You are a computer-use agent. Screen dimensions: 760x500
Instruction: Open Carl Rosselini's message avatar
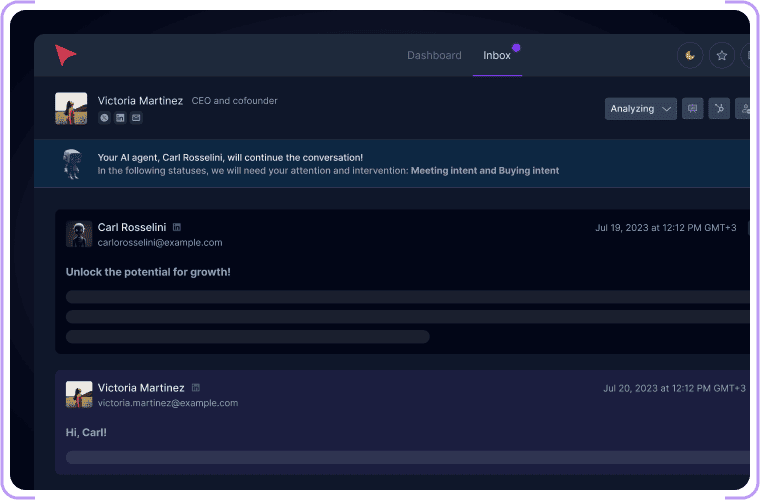[79, 234]
